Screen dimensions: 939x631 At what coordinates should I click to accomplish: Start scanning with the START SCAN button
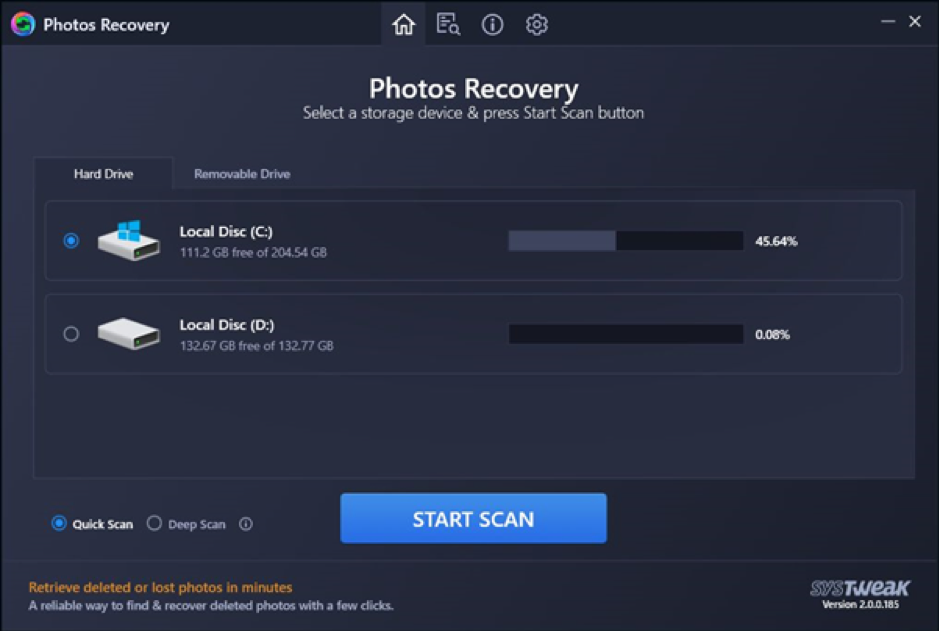click(x=473, y=518)
